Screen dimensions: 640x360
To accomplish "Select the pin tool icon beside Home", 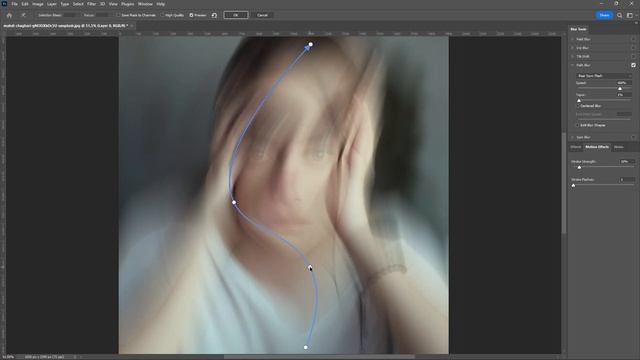I will (23, 15).
